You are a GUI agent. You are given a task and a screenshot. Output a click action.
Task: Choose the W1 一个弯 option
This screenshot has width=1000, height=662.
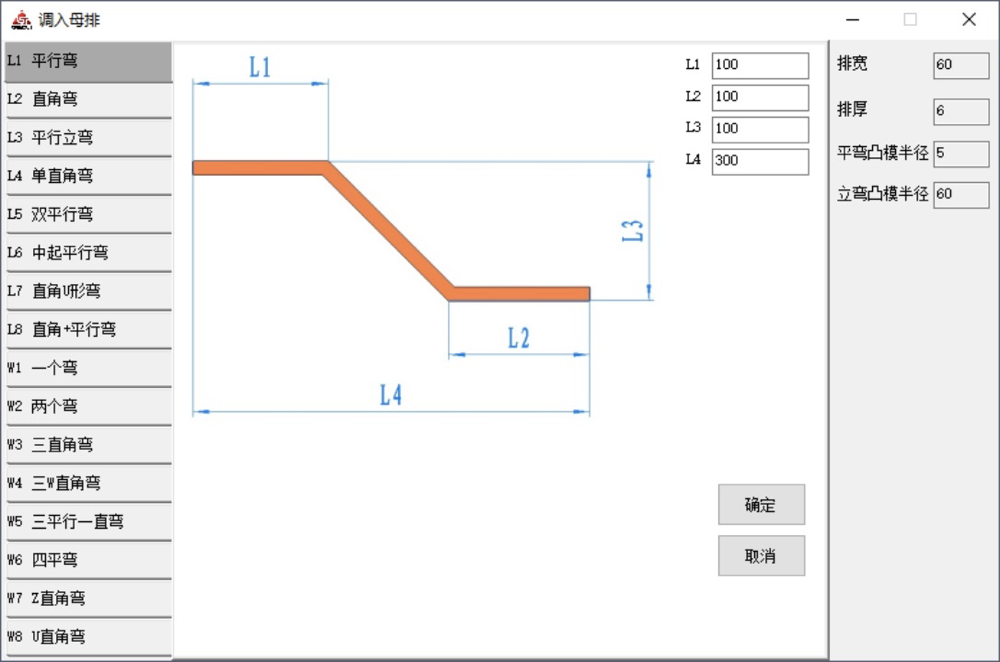coord(88,368)
